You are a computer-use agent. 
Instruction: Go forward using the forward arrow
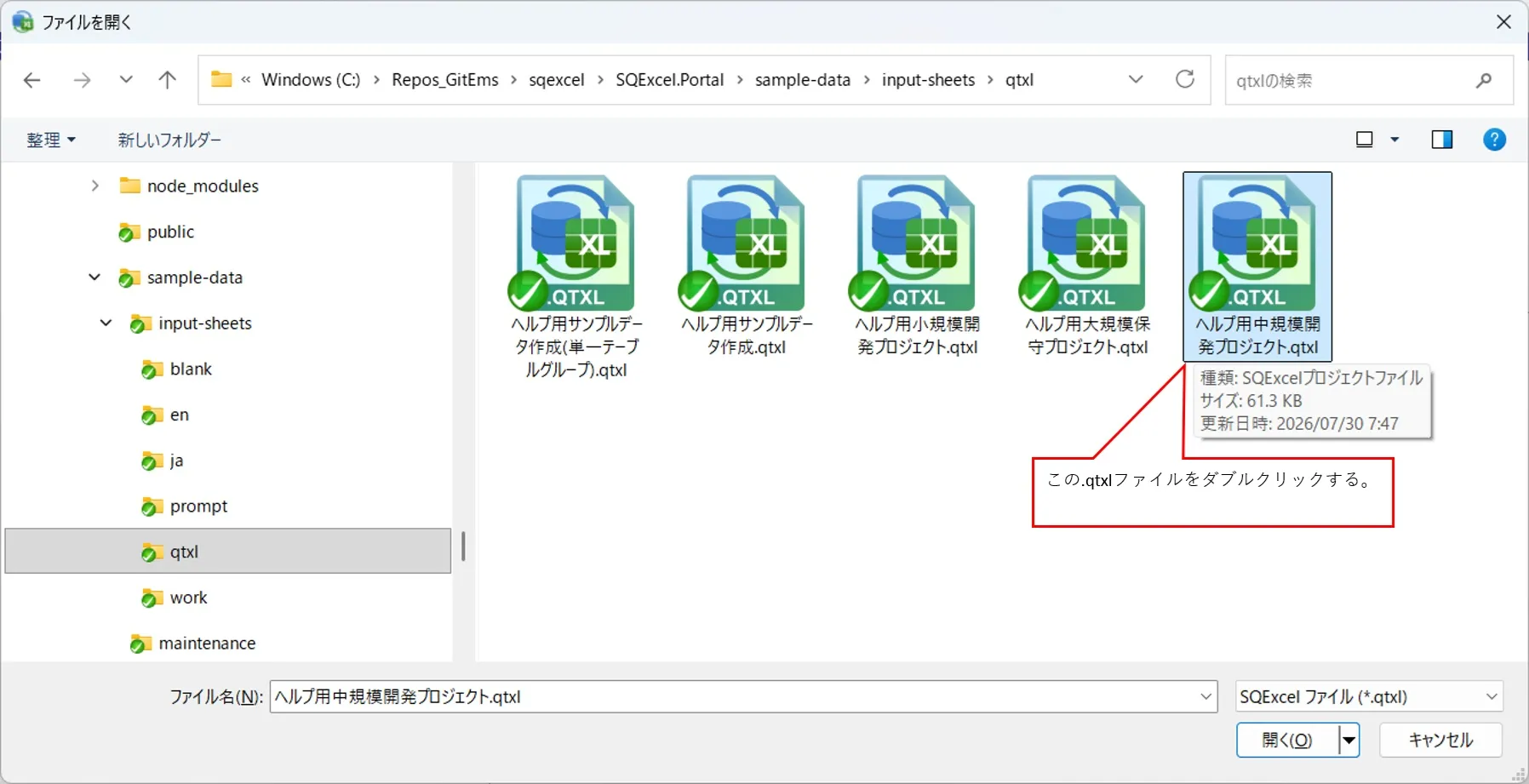(x=82, y=80)
